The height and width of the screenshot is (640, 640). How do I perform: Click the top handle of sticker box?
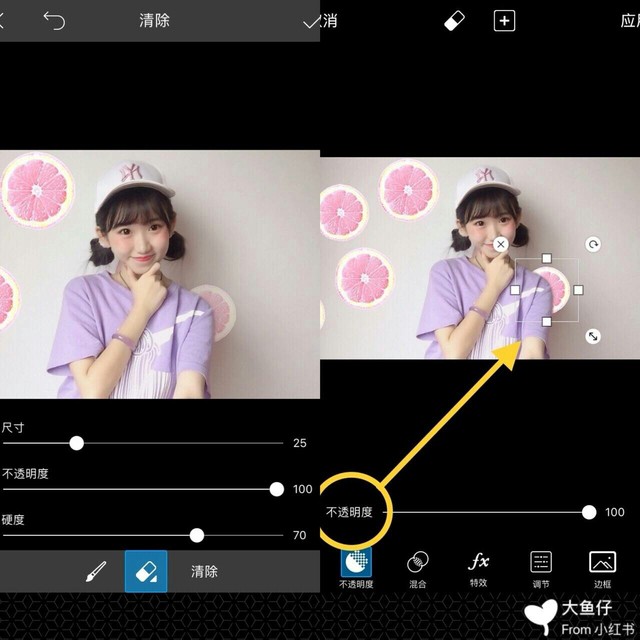tap(547, 258)
